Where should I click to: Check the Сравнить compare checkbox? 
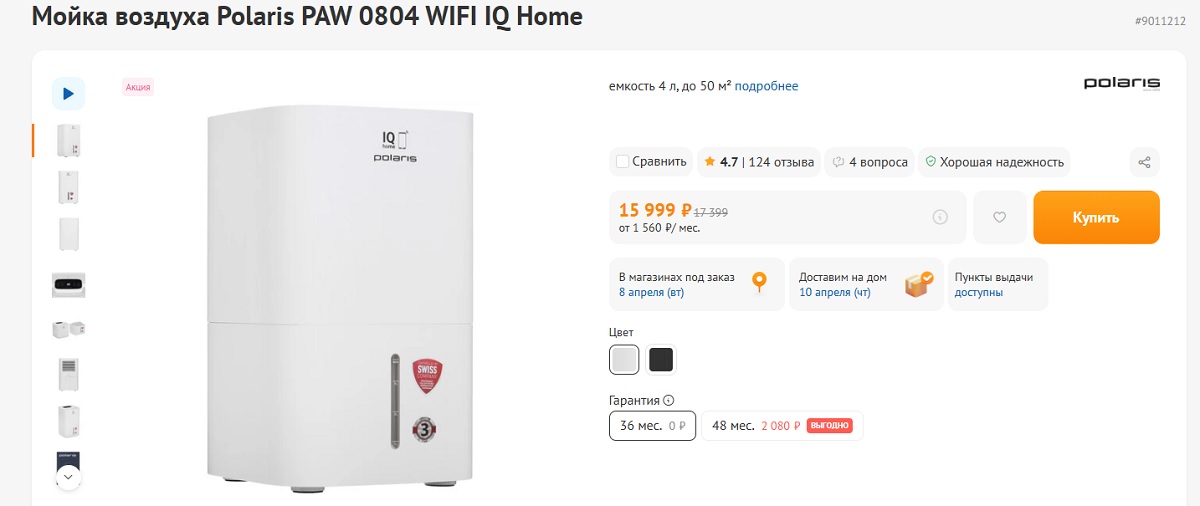point(623,162)
